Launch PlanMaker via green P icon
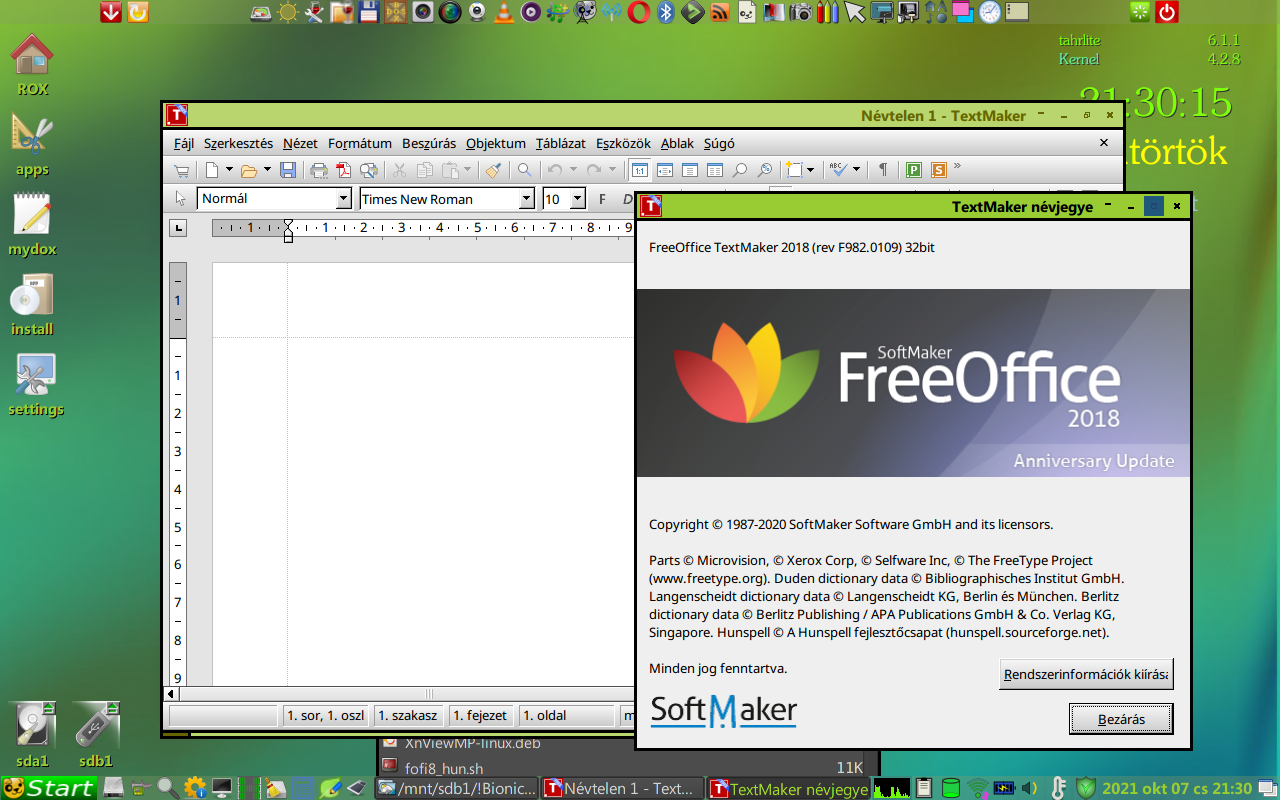This screenshot has height=800, width=1280. point(914,170)
